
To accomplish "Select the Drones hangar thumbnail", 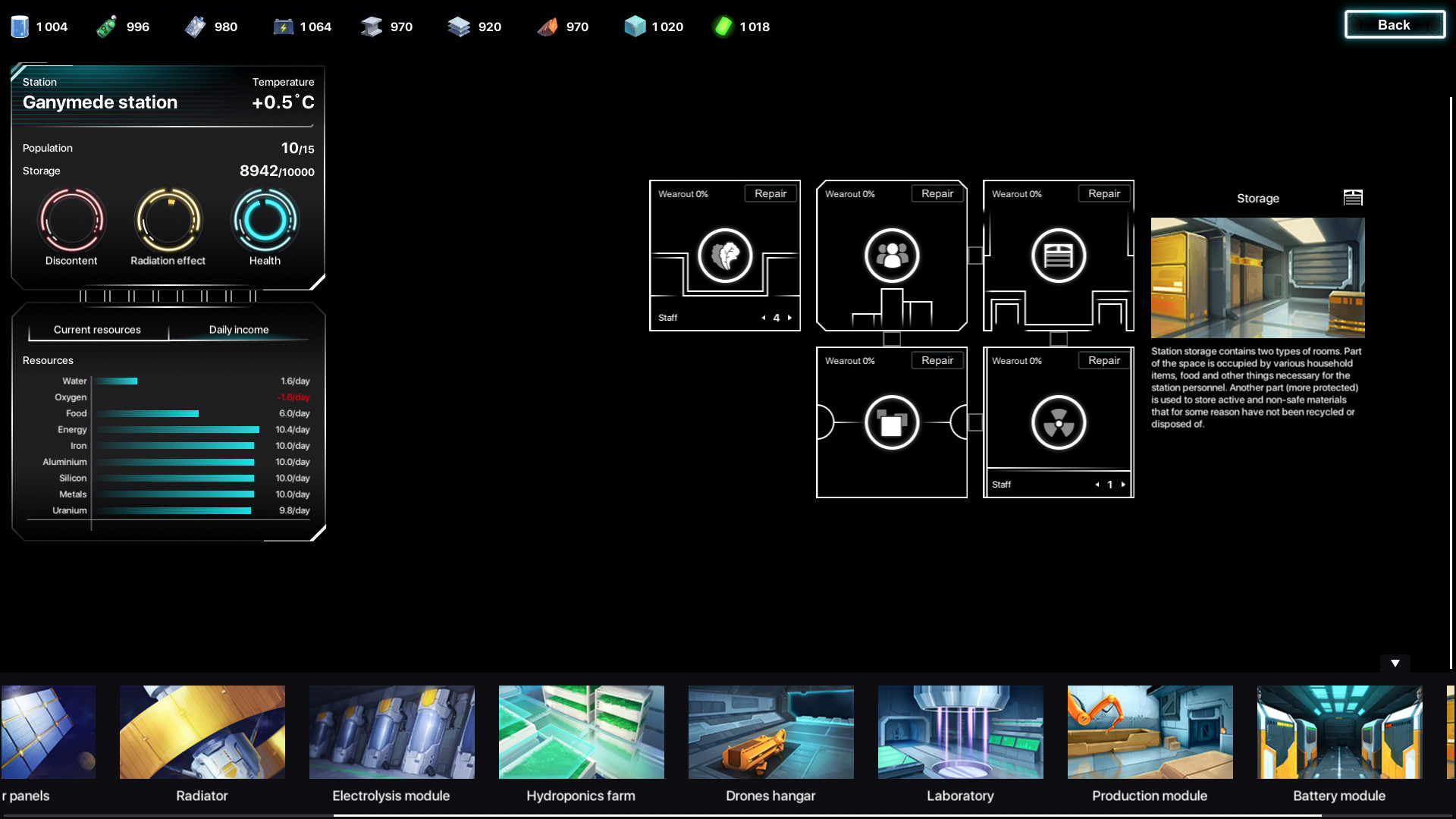I will click(770, 733).
